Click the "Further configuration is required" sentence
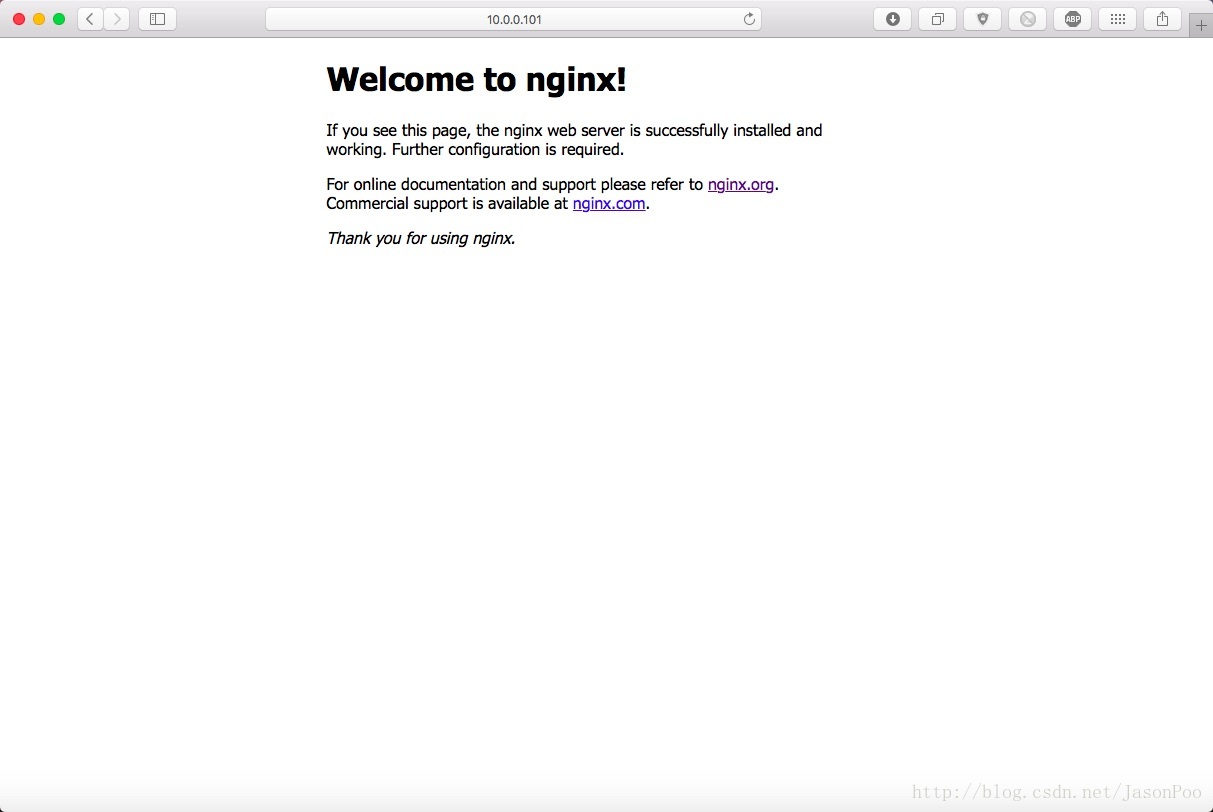This screenshot has height=812, width=1213. [x=508, y=150]
